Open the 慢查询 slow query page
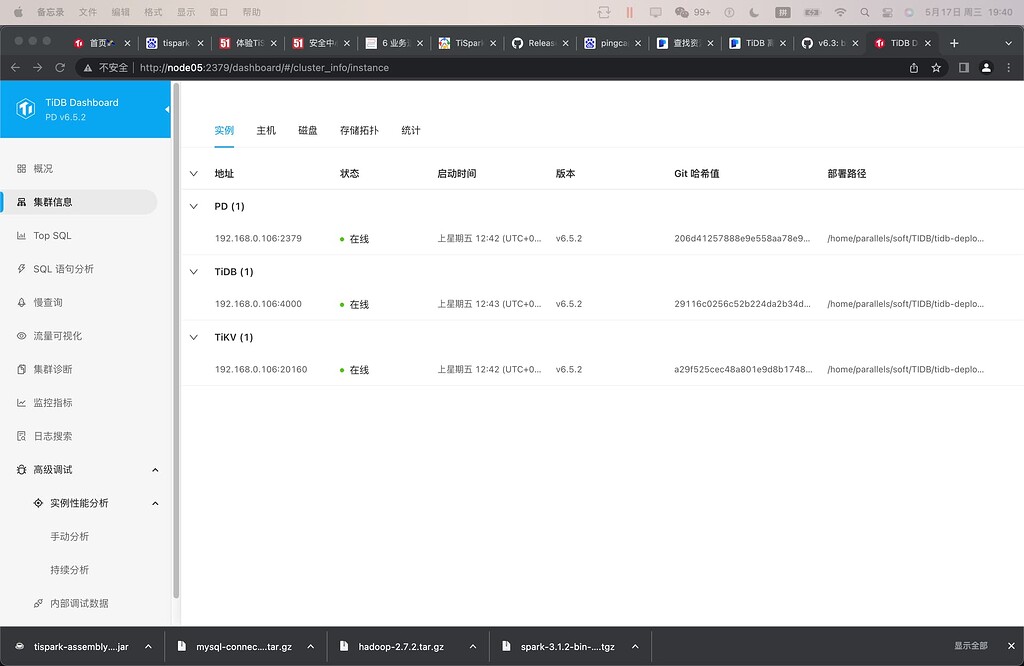The width and height of the screenshot is (1024, 666). 48,302
